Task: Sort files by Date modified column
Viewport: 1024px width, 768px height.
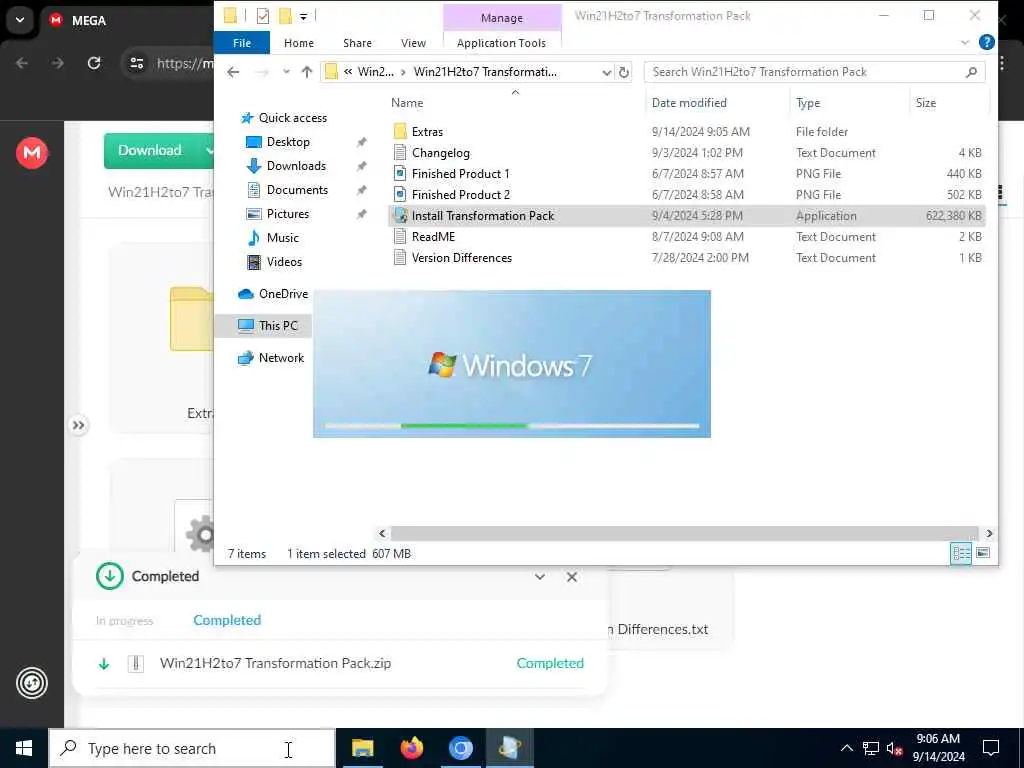Action: tap(689, 103)
